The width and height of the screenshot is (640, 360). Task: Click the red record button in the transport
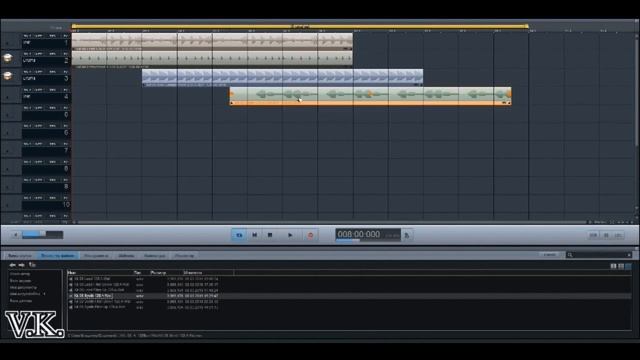point(310,235)
